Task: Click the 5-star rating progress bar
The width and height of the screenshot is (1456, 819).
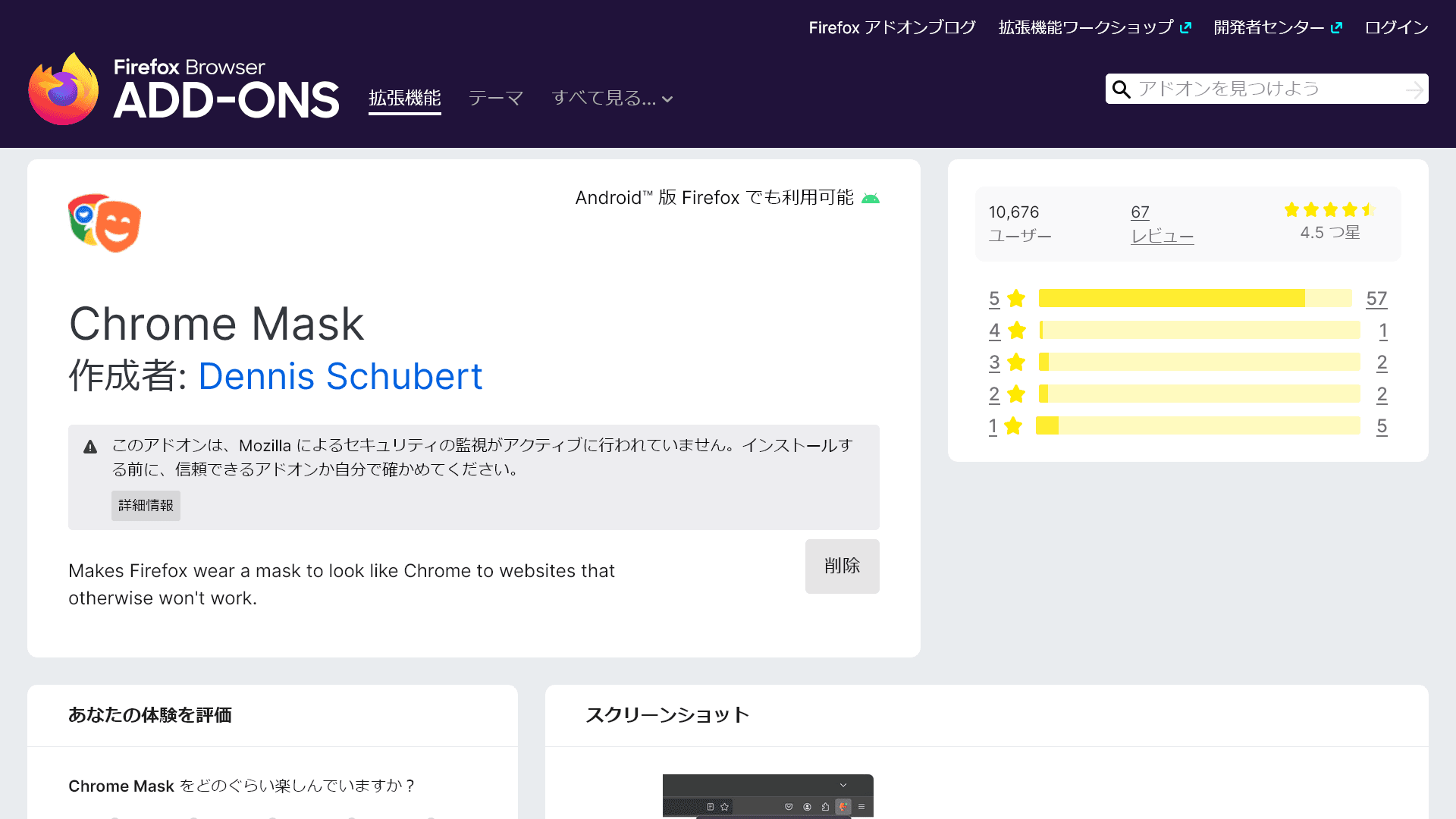Action: pyautogui.click(x=1195, y=299)
